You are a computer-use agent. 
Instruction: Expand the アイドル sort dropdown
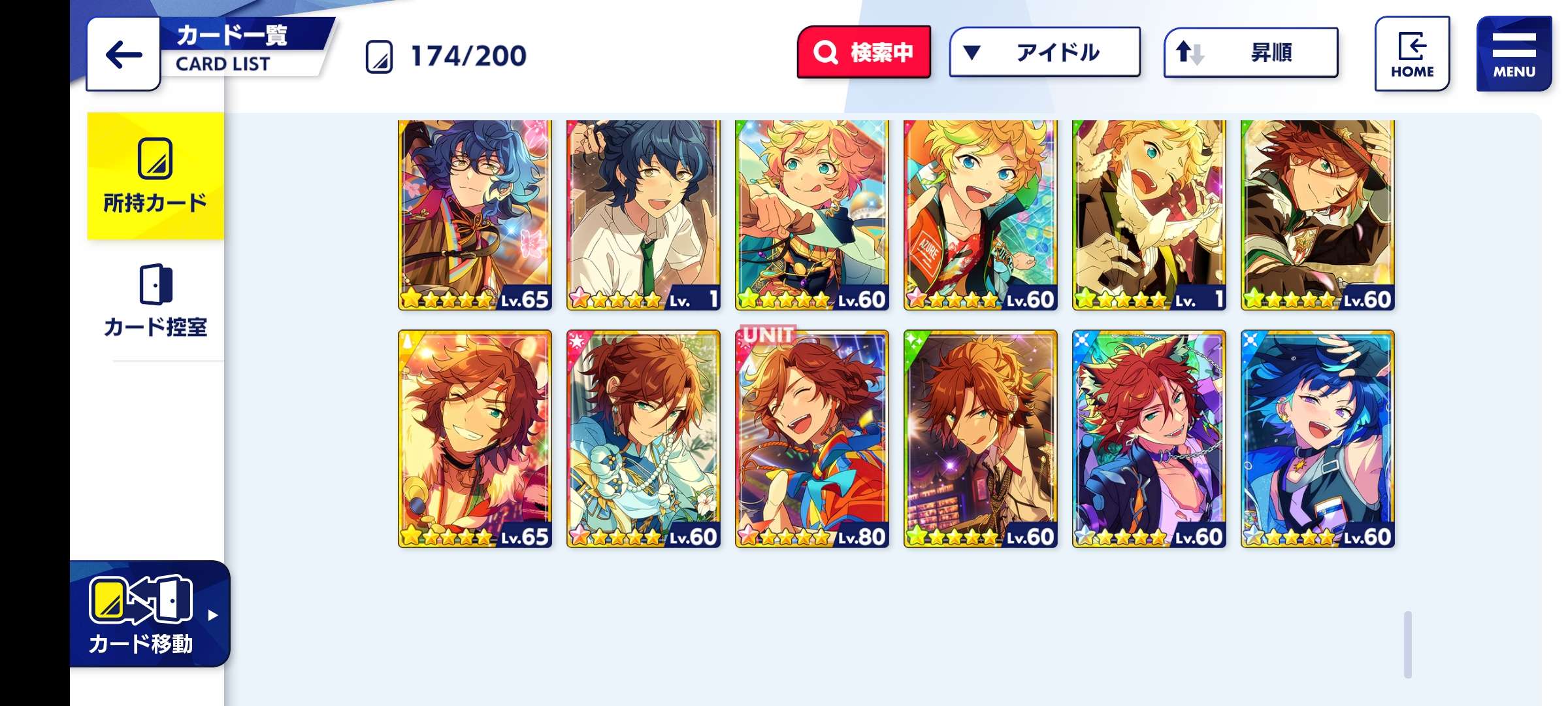[1045, 52]
